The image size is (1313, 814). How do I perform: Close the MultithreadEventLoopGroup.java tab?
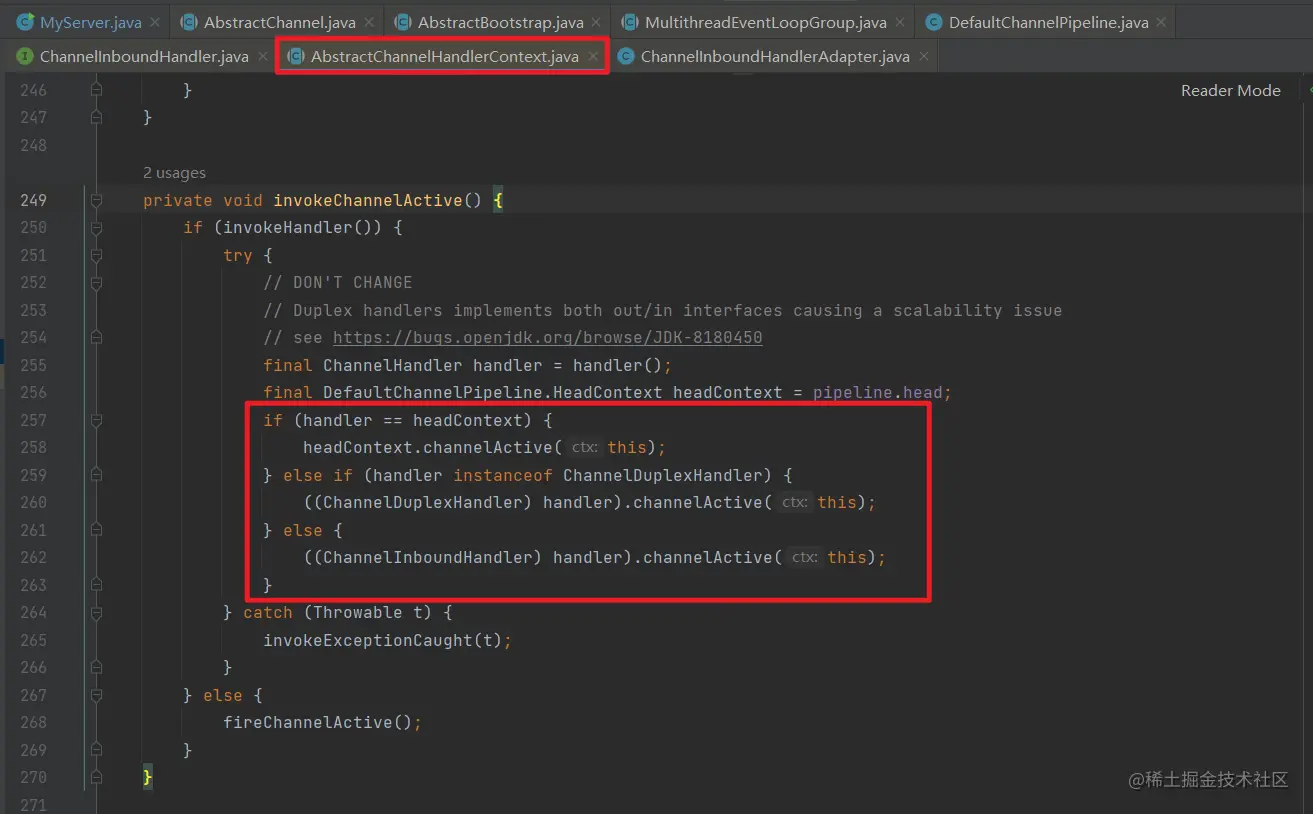tap(900, 22)
